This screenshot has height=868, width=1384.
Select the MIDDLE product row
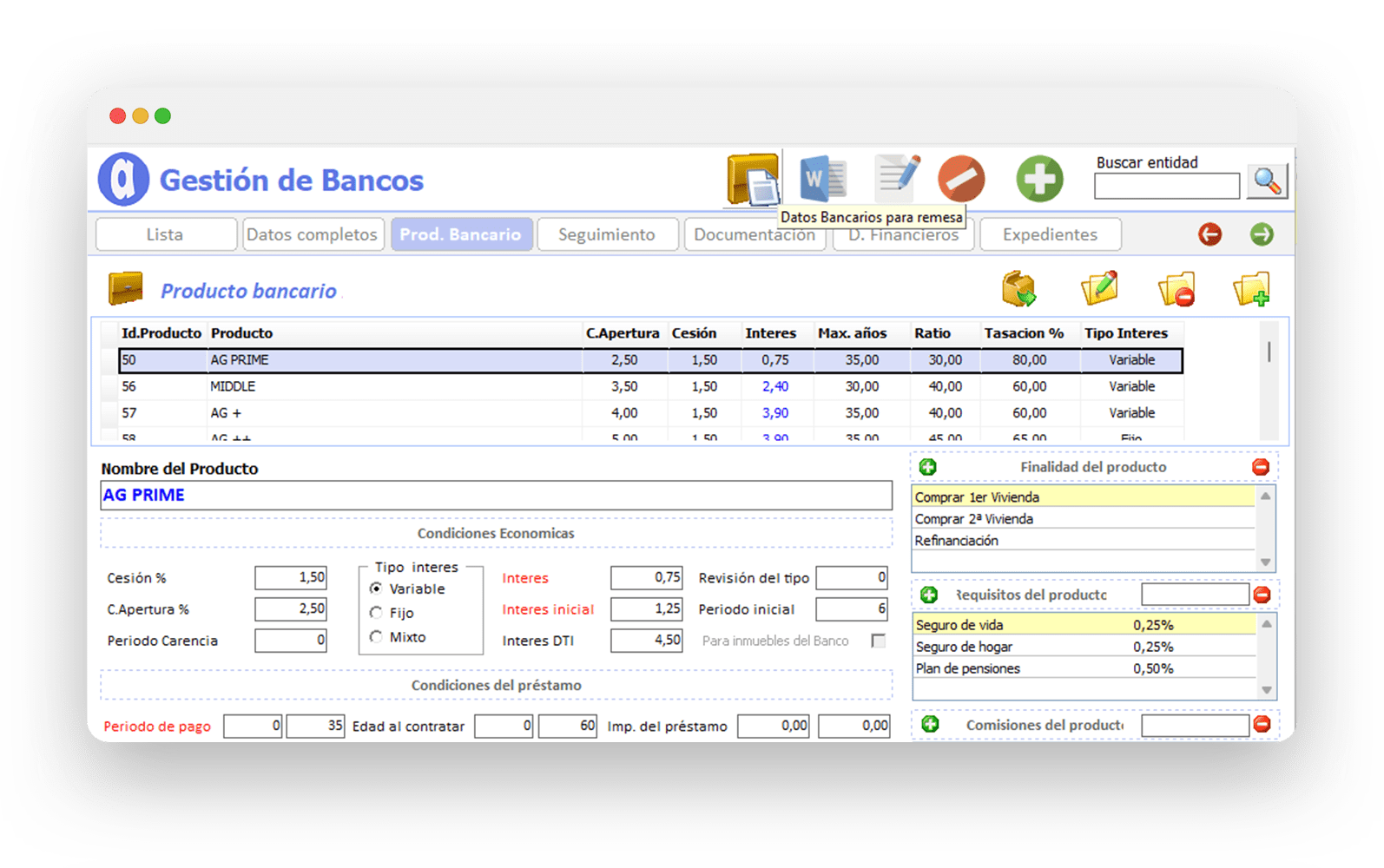pyautogui.click(x=650, y=386)
